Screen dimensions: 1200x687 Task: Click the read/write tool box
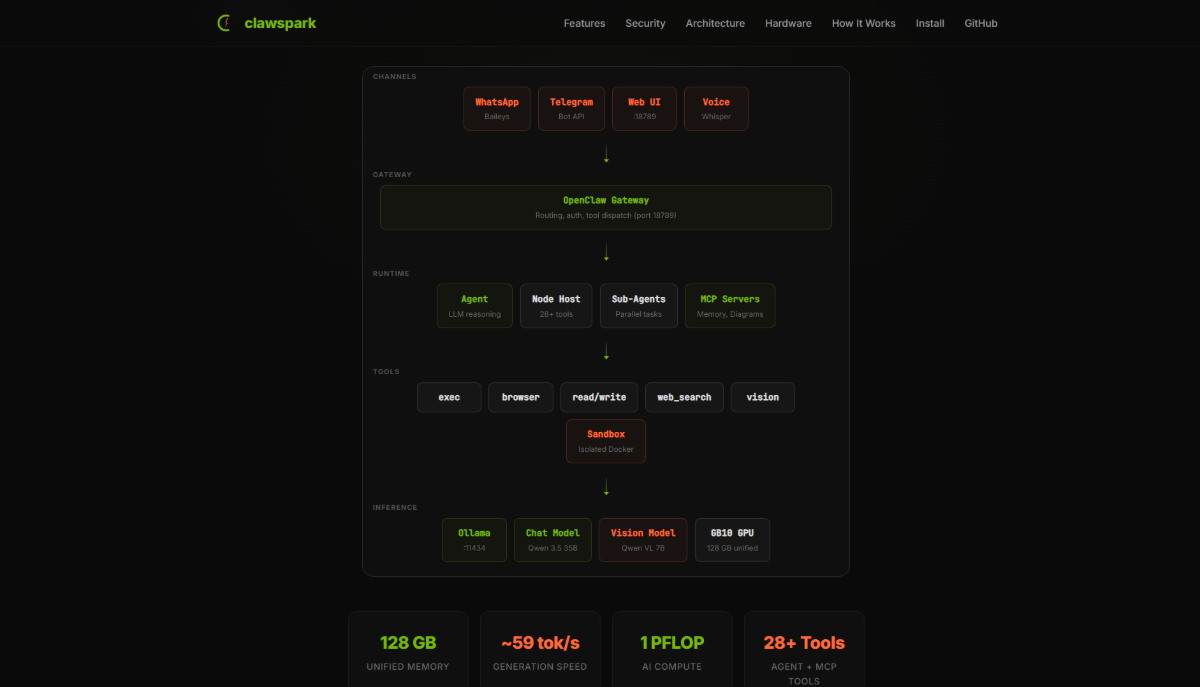pyautogui.click(x=599, y=397)
